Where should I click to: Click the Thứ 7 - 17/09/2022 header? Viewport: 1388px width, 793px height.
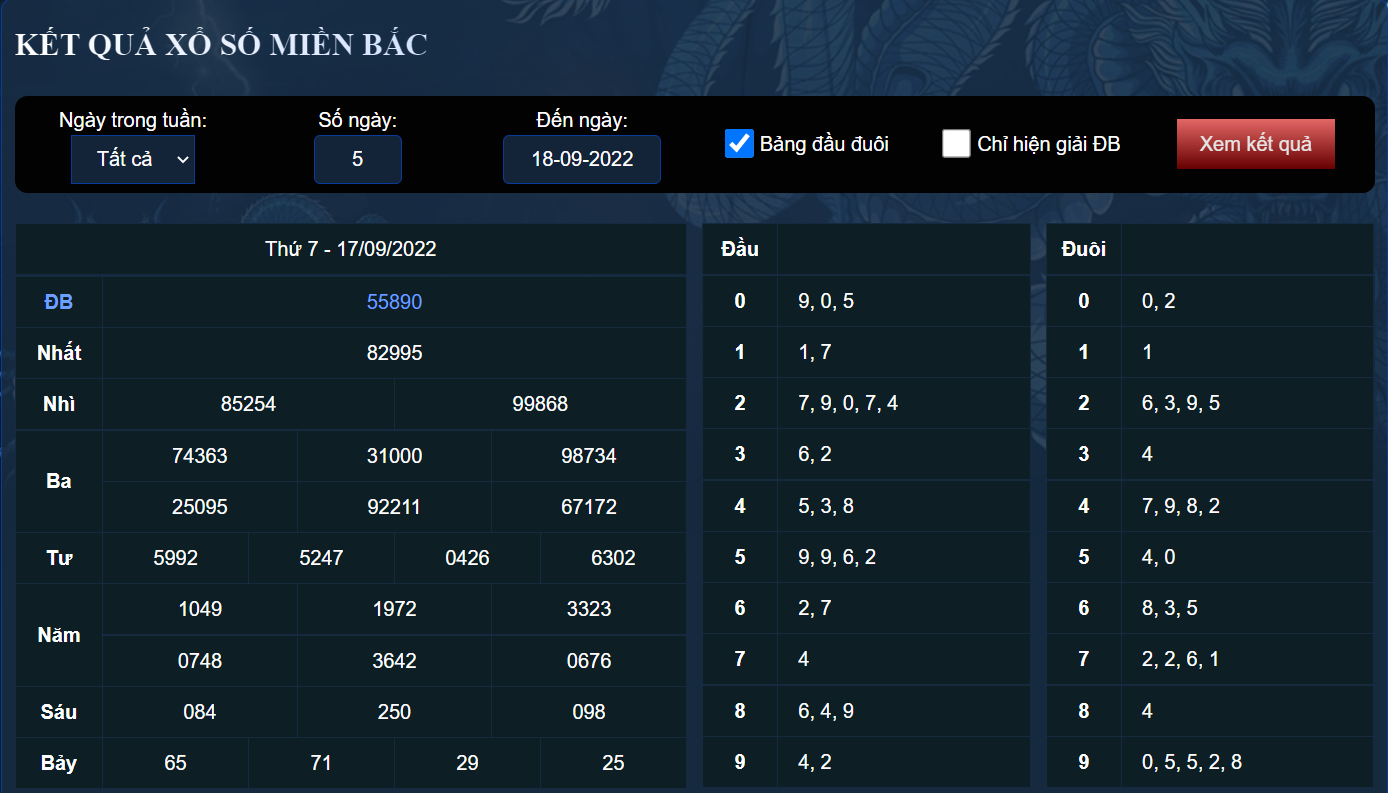click(x=351, y=249)
